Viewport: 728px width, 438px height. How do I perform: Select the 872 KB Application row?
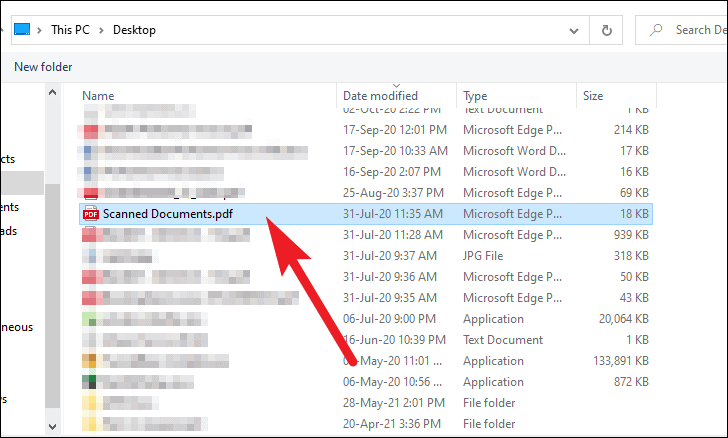point(366,382)
